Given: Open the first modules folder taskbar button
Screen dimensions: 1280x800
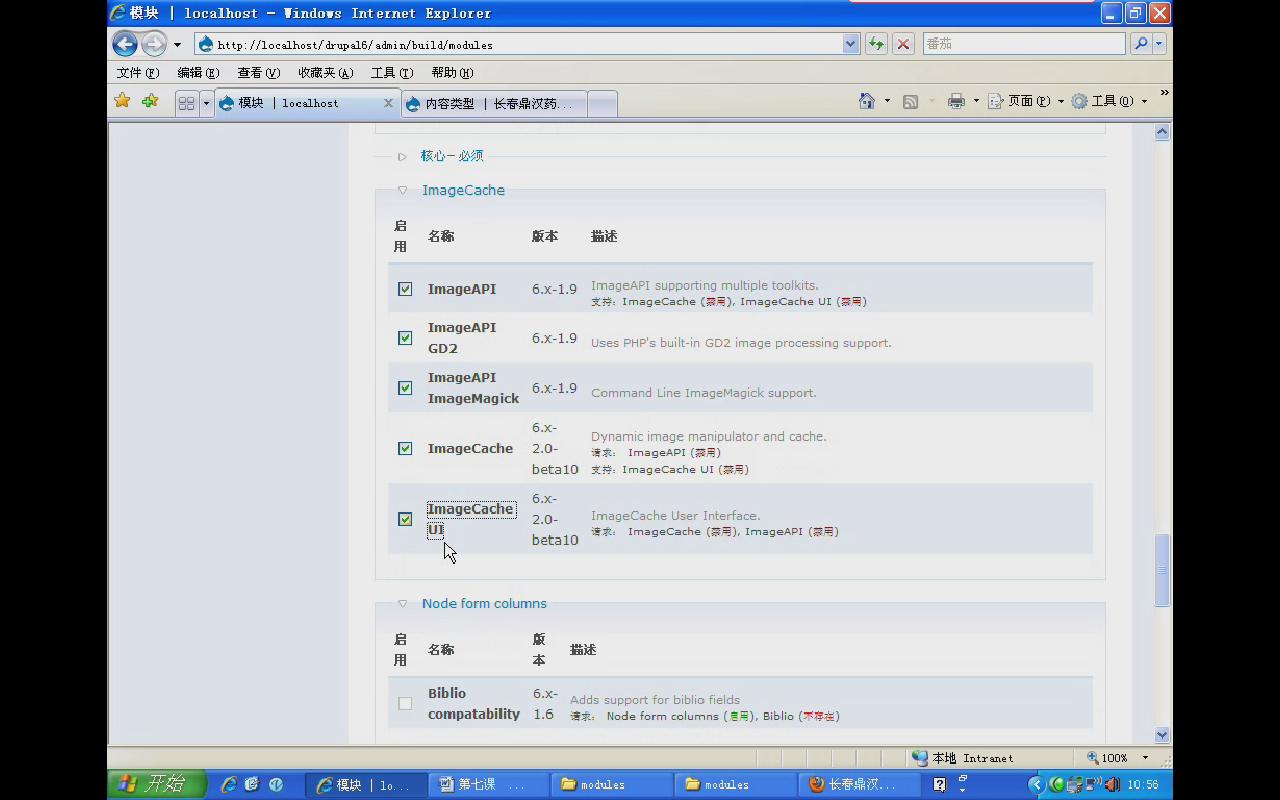Looking at the screenshot, I should click(611, 785).
